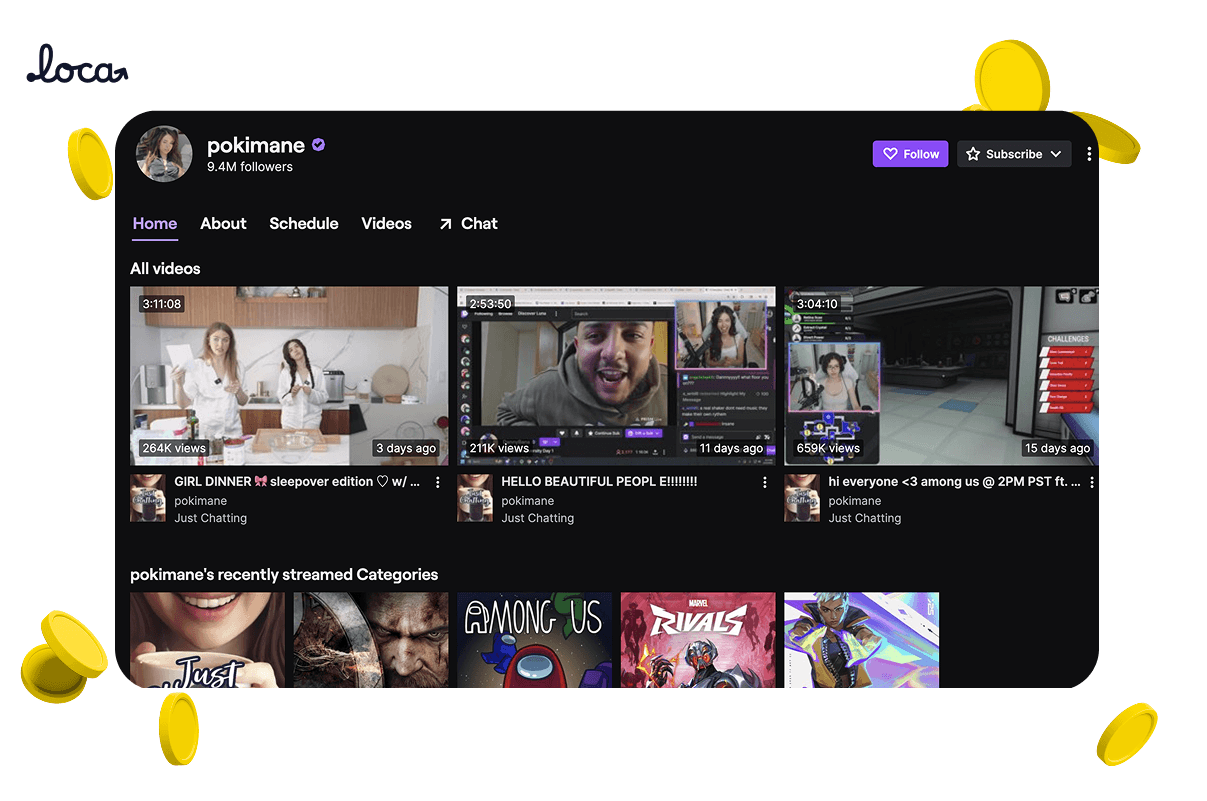This screenshot has height=801, width=1207.
Task: Pop out the Chat tab
Action: tap(468, 224)
